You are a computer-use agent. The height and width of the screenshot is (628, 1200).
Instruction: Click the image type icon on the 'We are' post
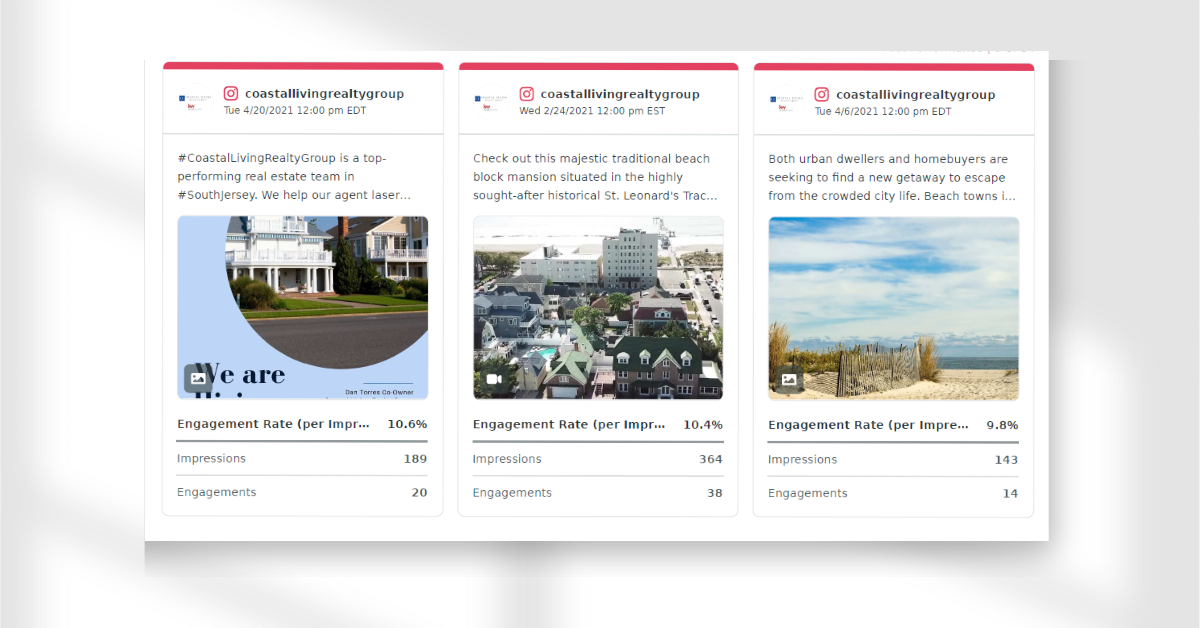[x=198, y=378]
